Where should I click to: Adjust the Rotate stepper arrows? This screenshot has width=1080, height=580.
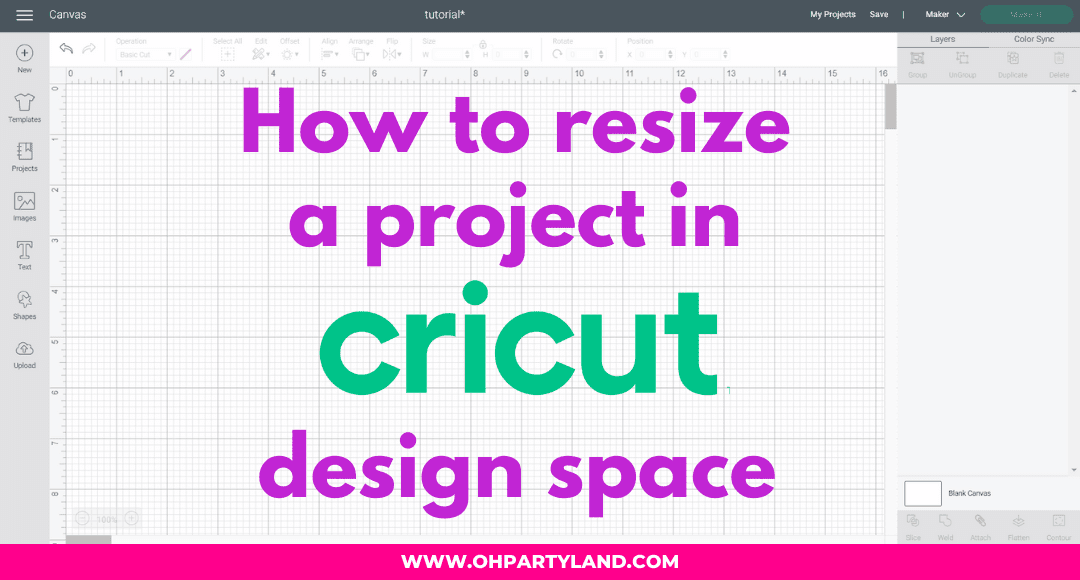tap(601, 54)
